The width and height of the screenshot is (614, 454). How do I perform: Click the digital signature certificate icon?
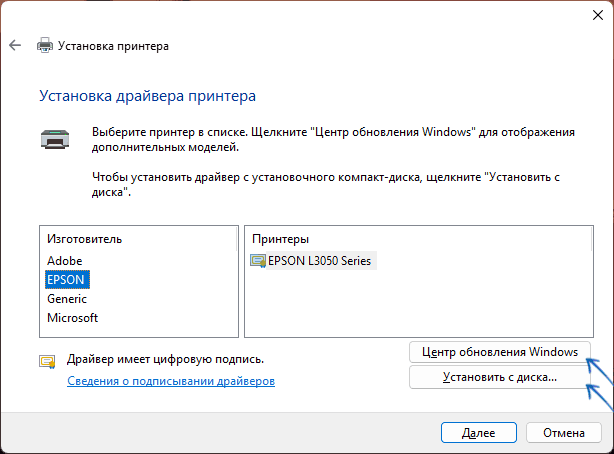(47, 361)
